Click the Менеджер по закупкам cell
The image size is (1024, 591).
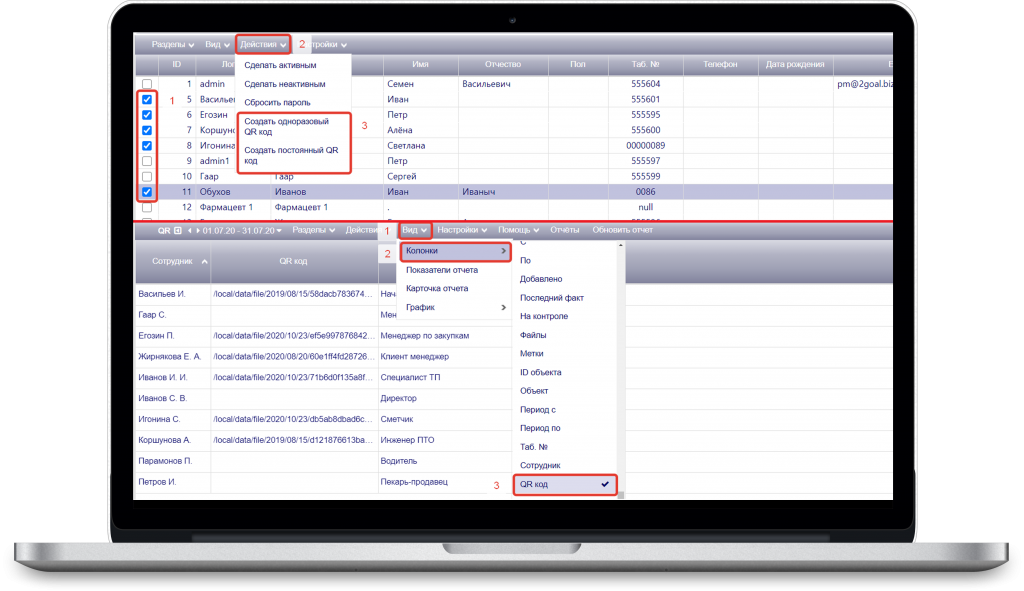tap(424, 336)
